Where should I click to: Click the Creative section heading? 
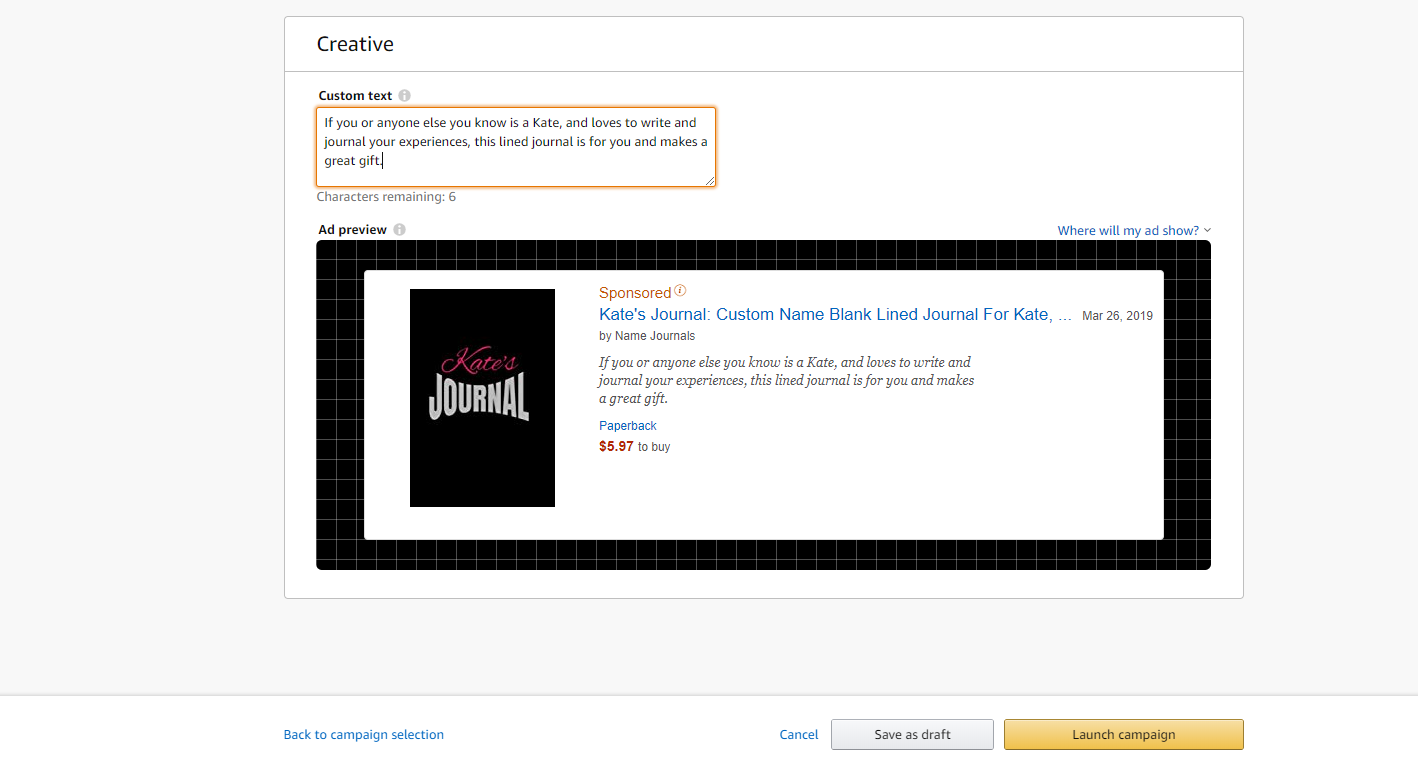355,44
